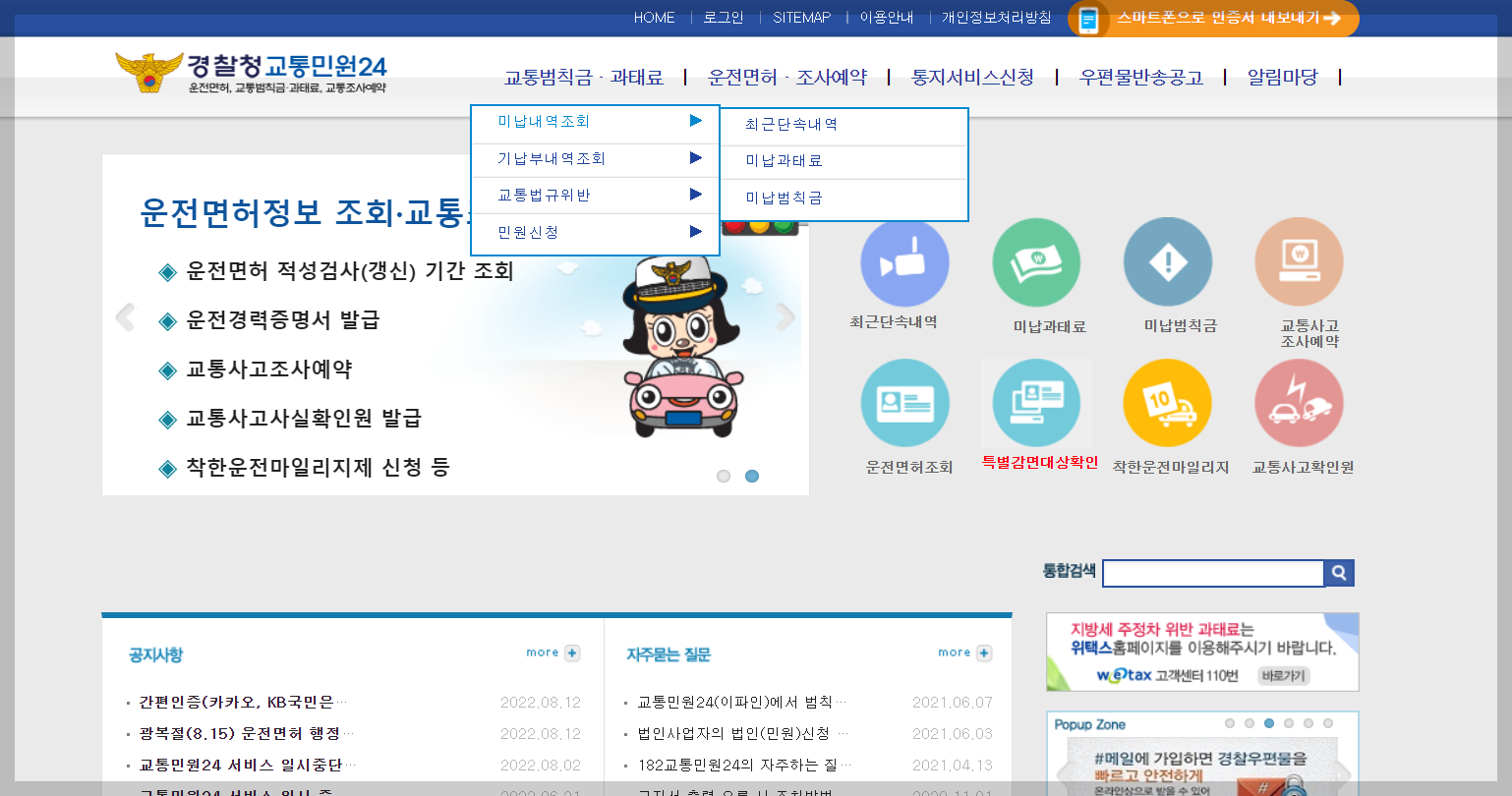Open FAQ 법인사업자의 법인(민원)신청

pos(742,734)
